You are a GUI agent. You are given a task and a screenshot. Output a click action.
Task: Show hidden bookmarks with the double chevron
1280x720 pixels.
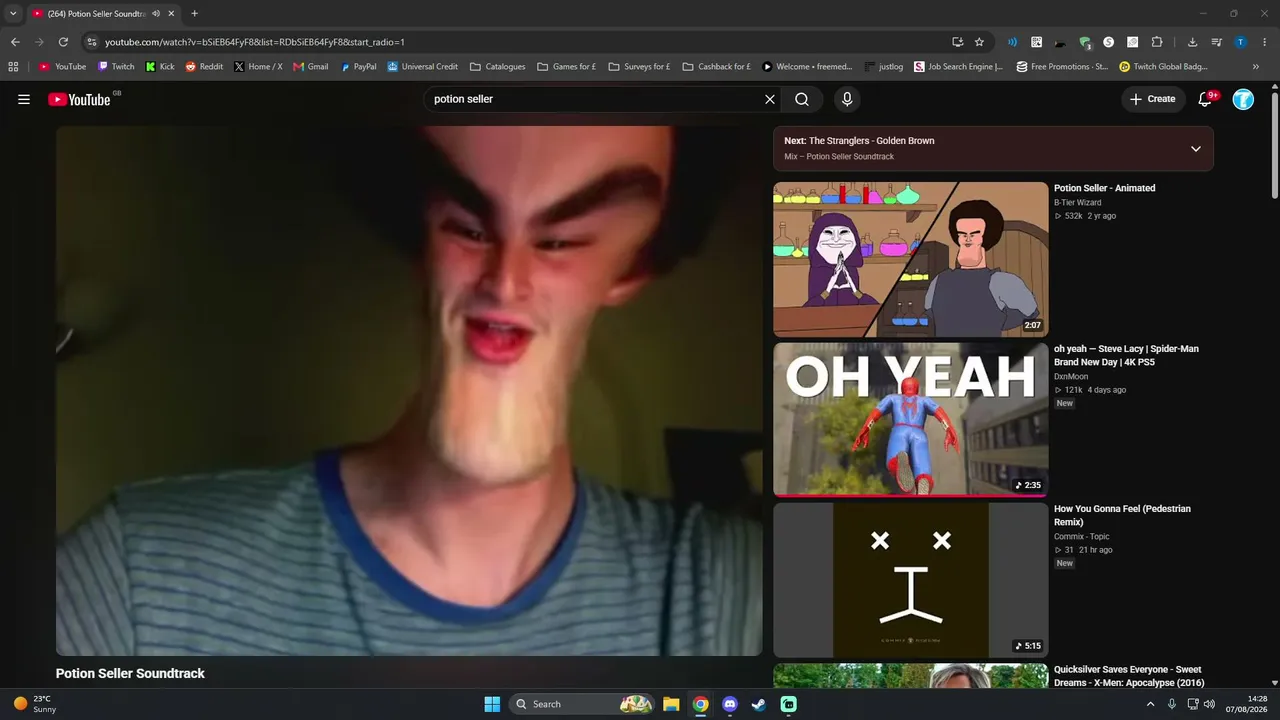1256,67
